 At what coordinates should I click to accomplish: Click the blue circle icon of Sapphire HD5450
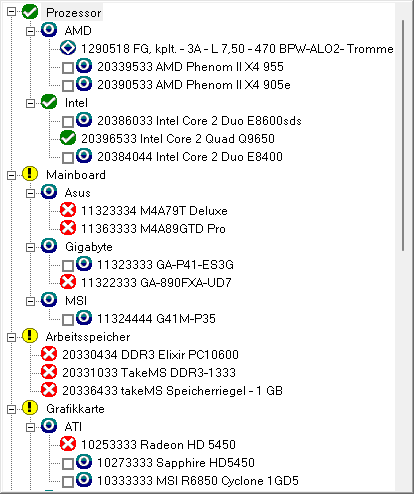point(84,462)
